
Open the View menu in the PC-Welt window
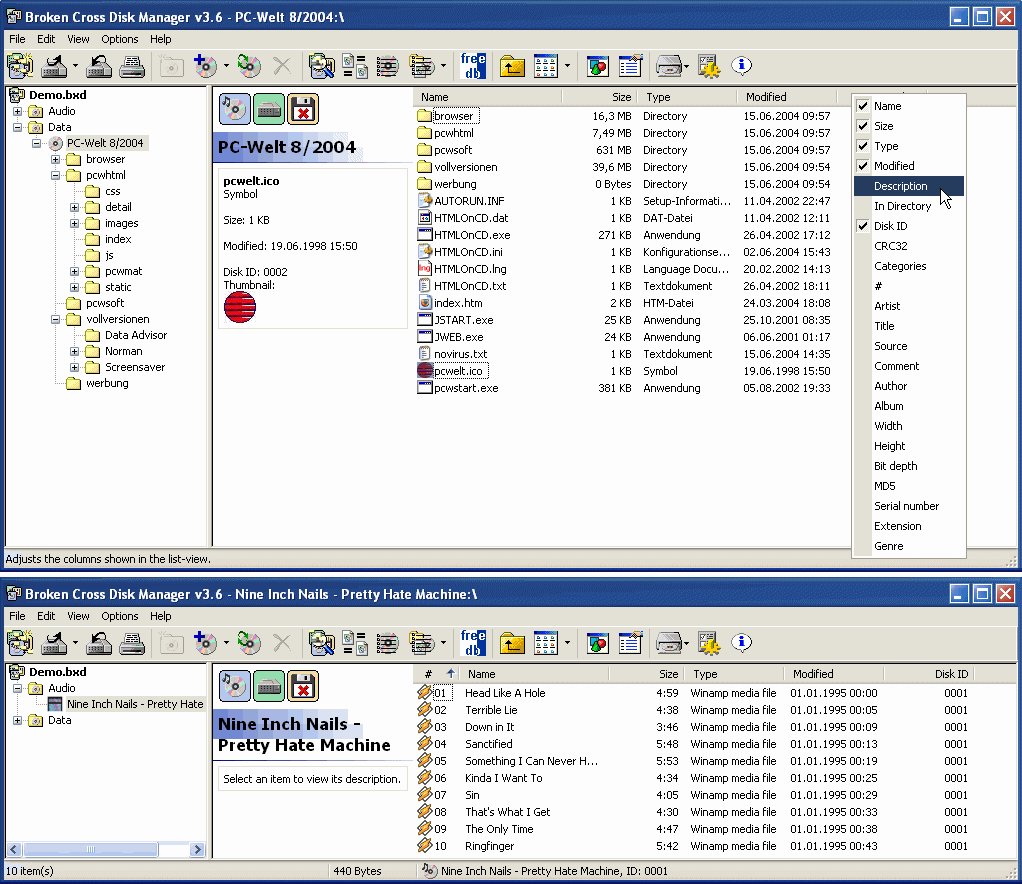(78, 39)
